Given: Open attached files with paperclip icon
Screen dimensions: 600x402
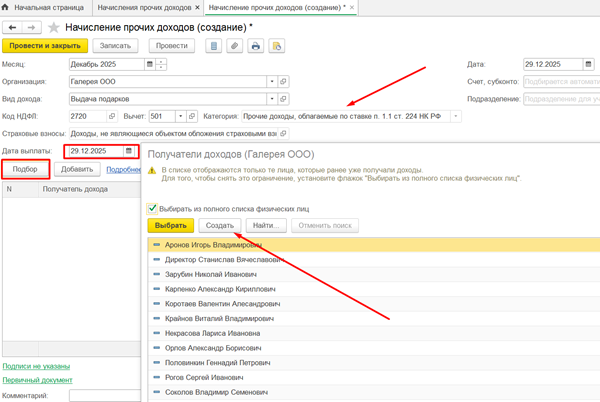Looking at the screenshot, I should [235, 46].
